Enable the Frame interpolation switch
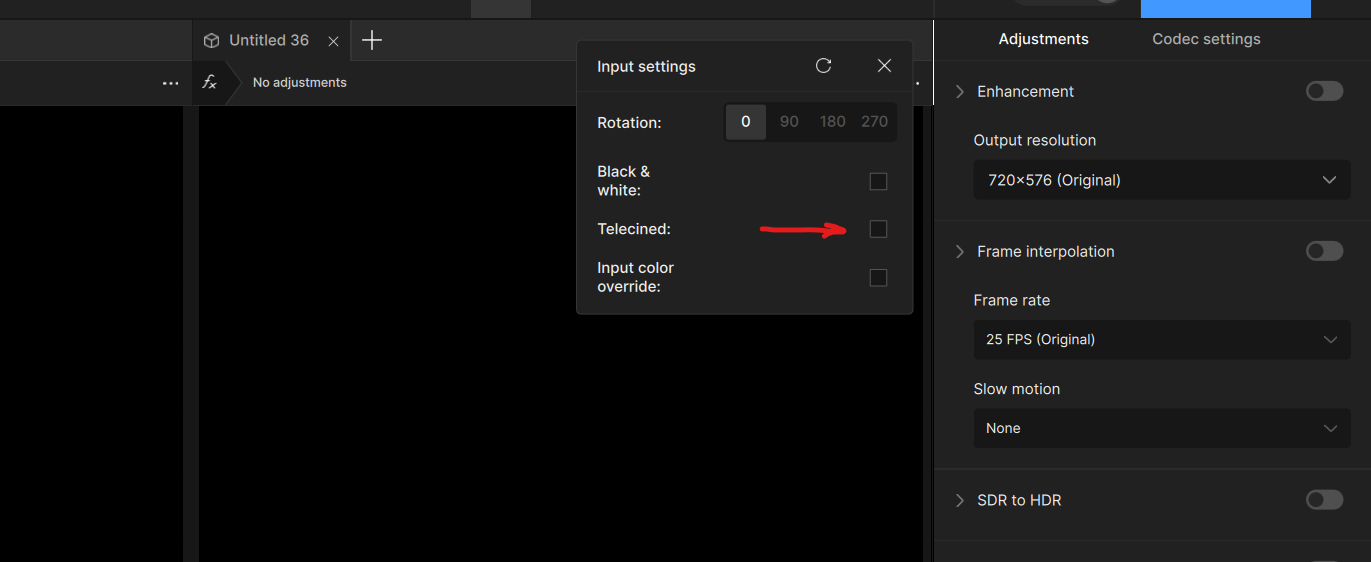 click(x=1324, y=251)
